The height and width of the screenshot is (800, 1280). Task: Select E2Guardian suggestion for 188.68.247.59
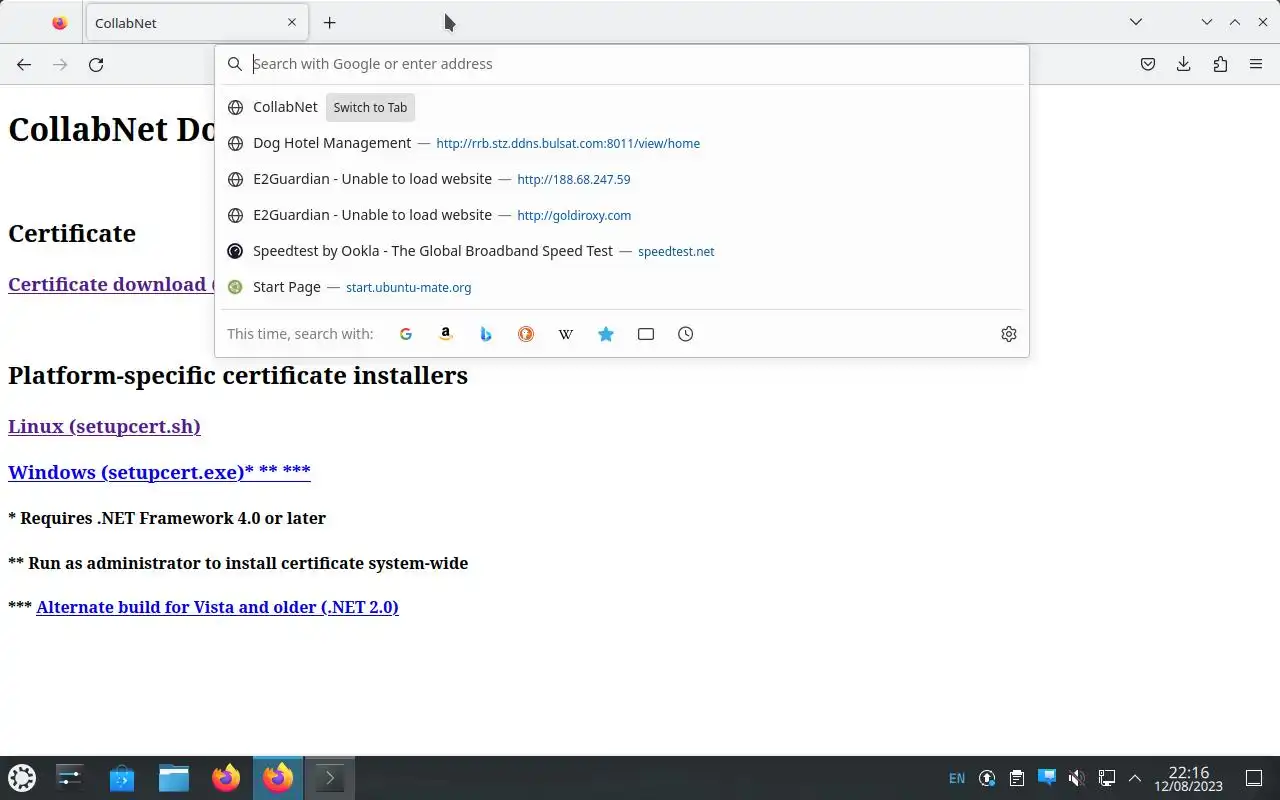click(622, 179)
